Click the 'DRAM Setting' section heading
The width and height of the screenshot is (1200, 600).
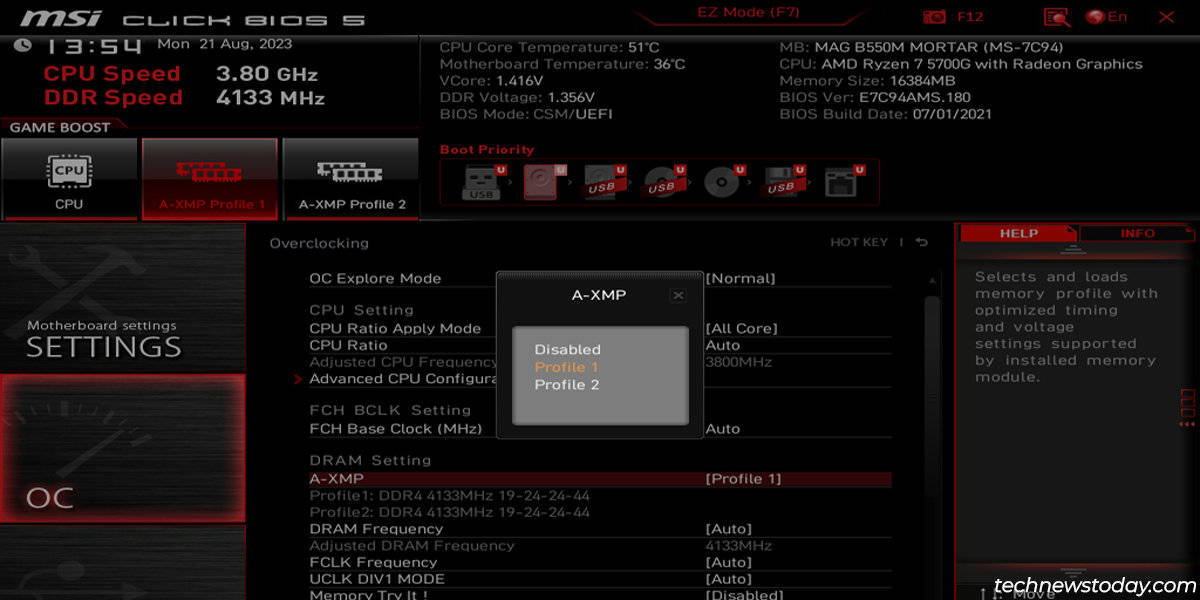370,461
